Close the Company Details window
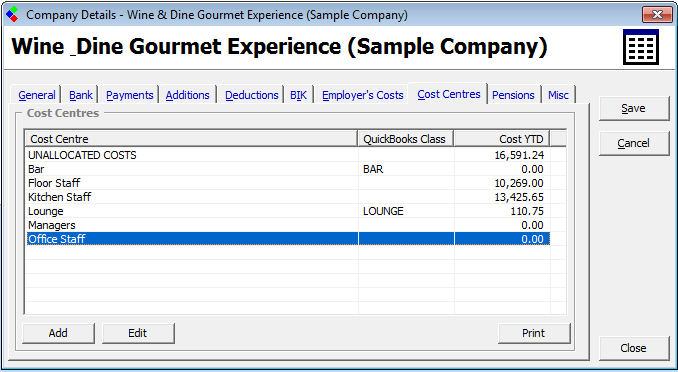 657,14
